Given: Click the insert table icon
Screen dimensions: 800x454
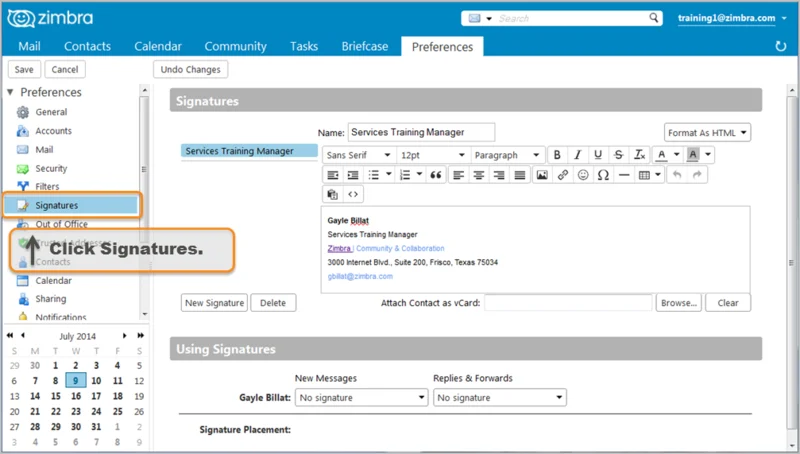Looking at the screenshot, I should coord(644,175).
